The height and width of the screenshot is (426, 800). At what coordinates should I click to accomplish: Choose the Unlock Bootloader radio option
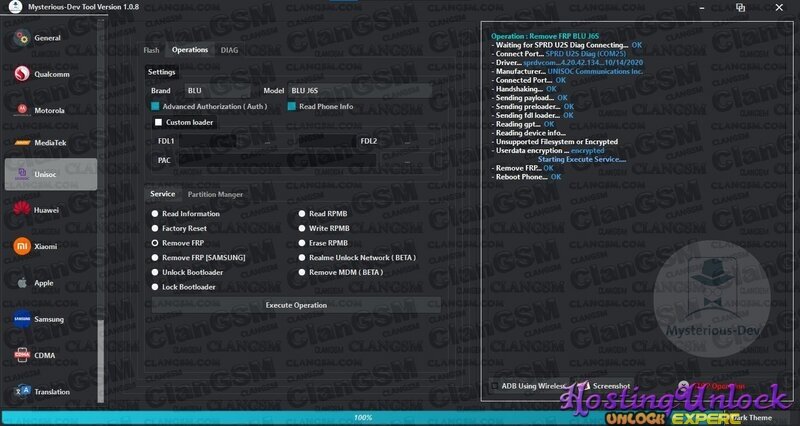click(x=154, y=272)
